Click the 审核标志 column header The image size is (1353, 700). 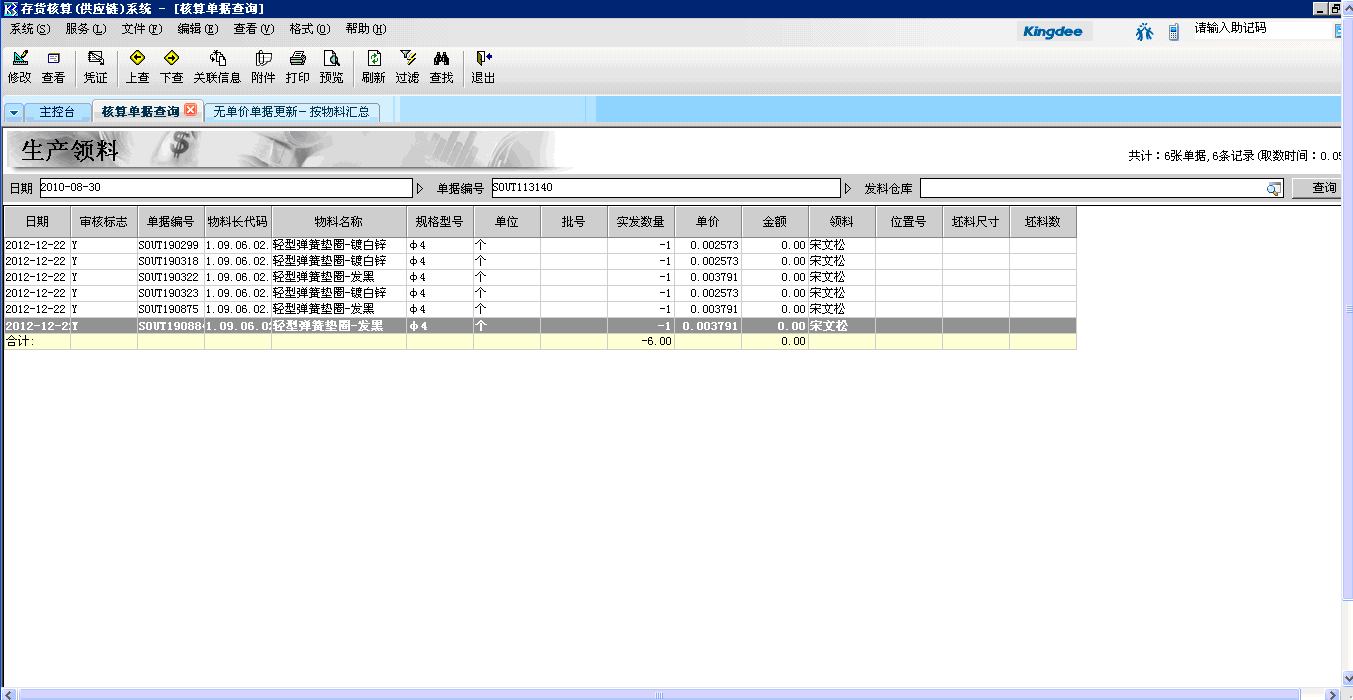(104, 221)
